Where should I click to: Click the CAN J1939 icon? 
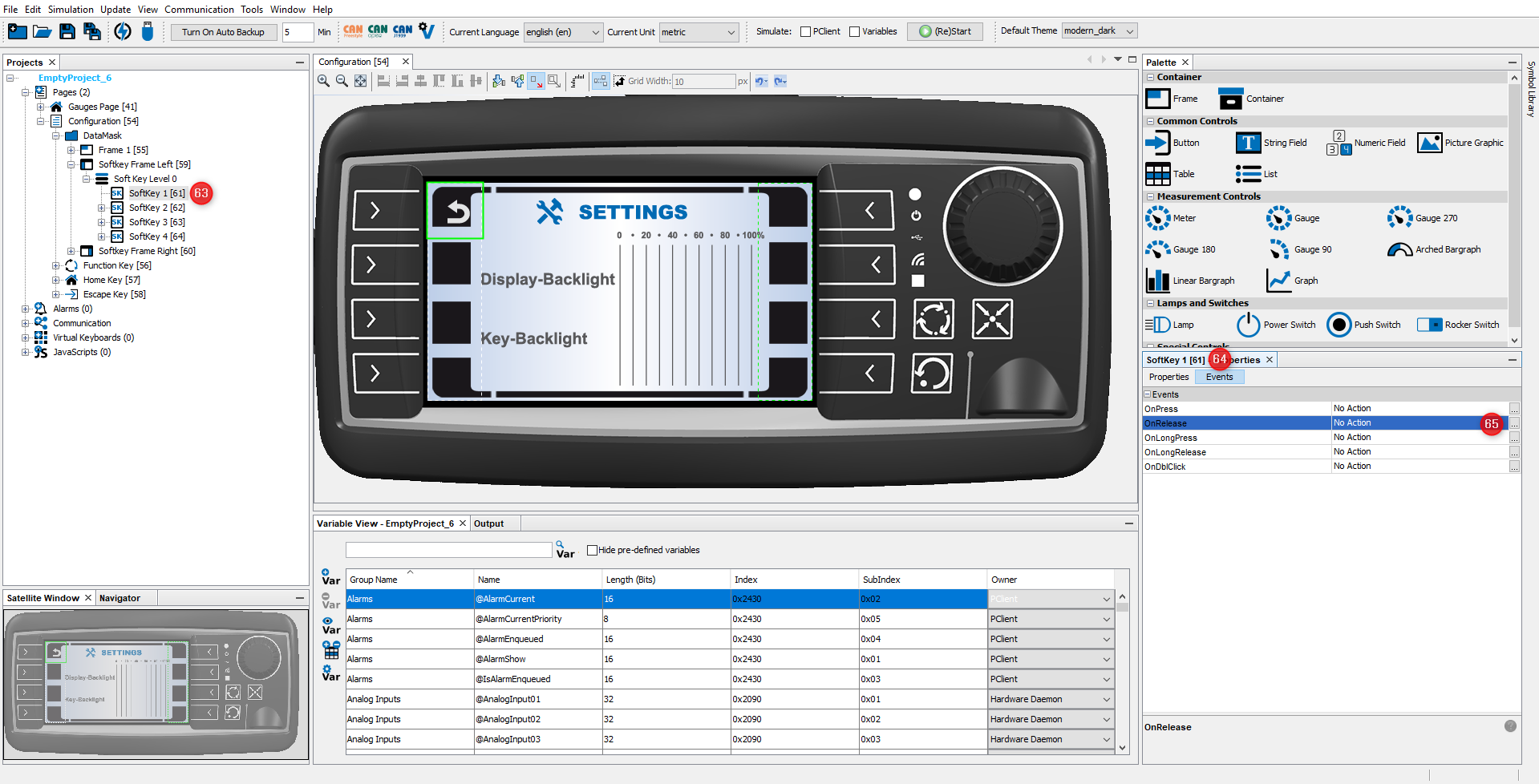click(x=403, y=31)
